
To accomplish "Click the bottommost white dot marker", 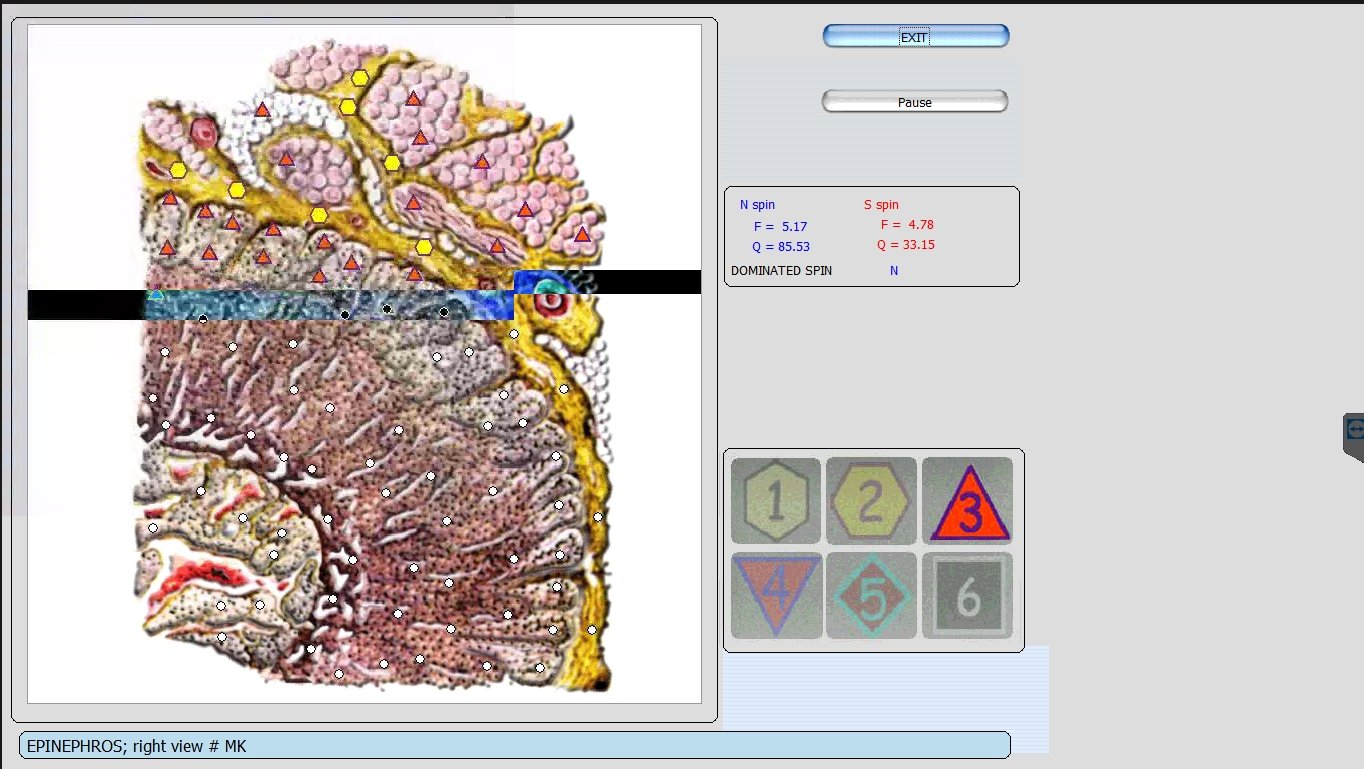I will point(339,674).
